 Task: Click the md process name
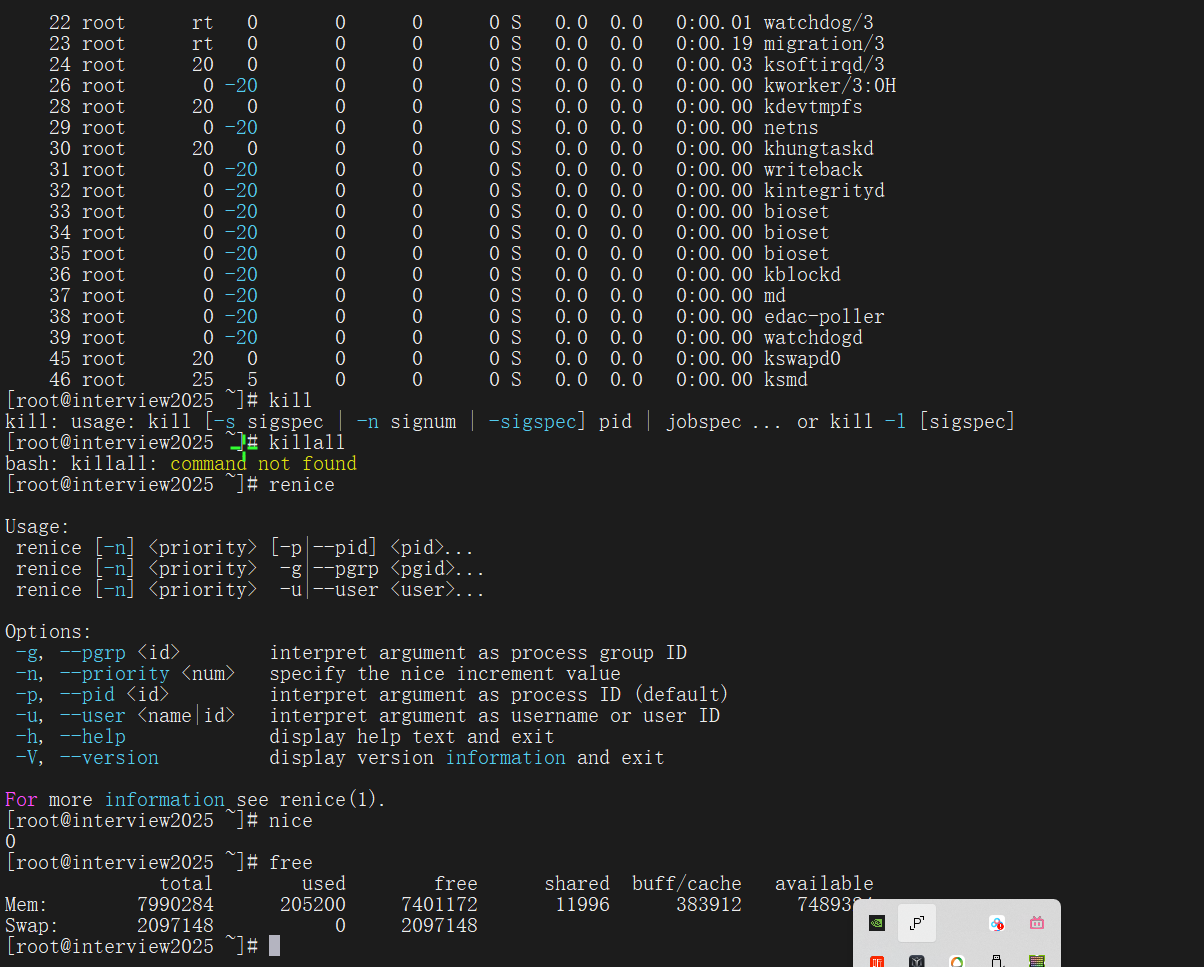point(774,295)
